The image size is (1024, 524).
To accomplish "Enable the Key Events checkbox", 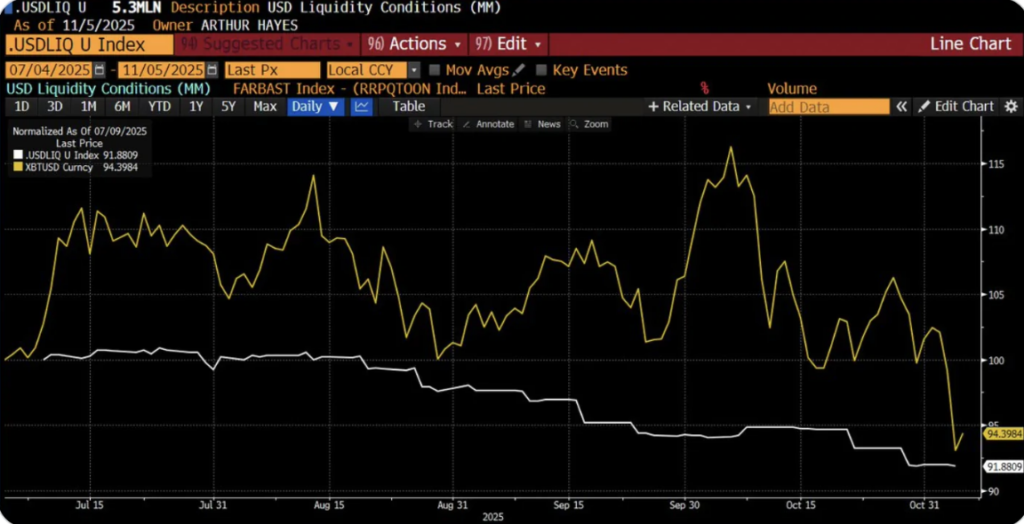I will click(x=541, y=70).
